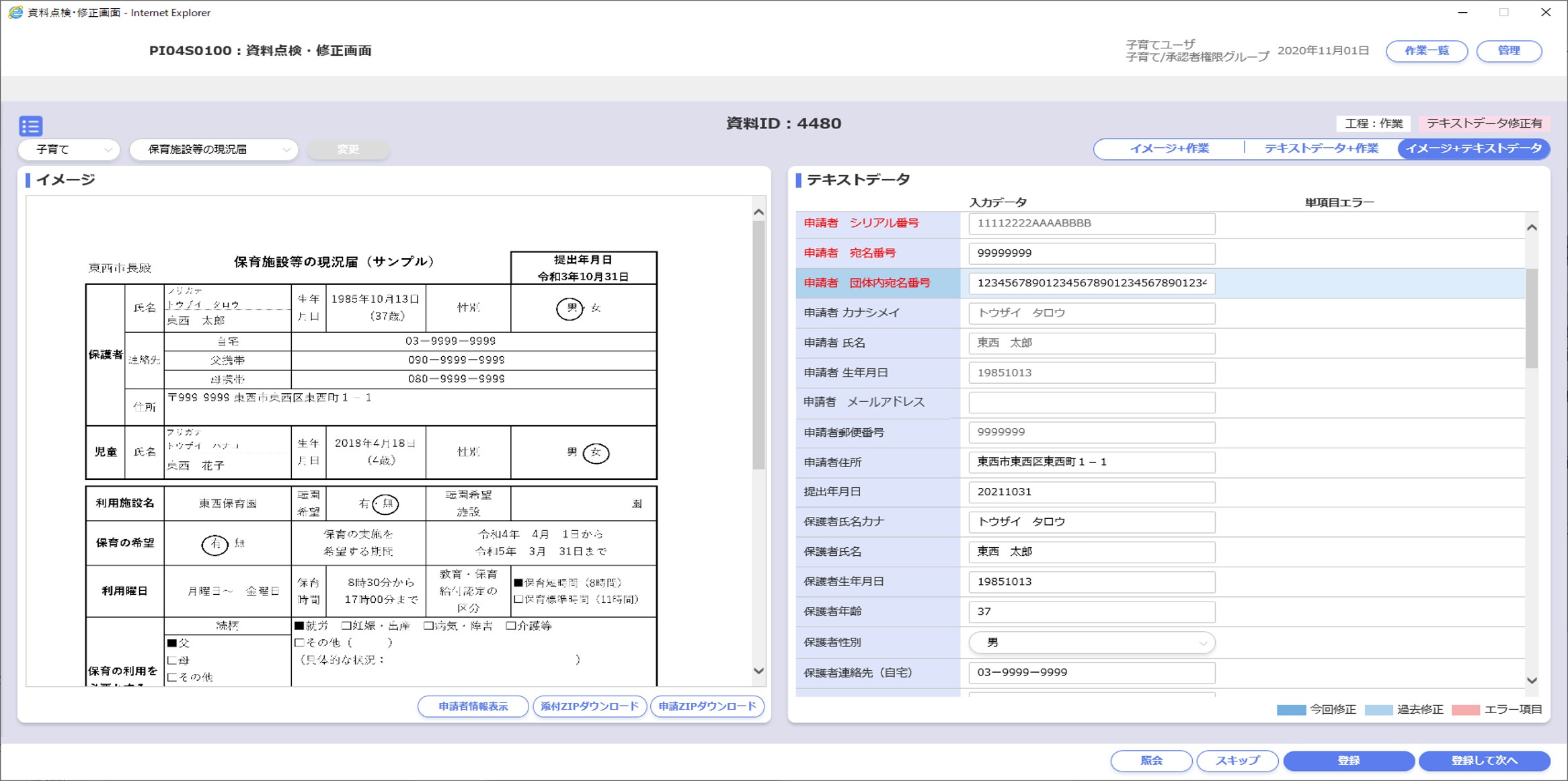The image size is (1568, 781).
Task: Click テキストデータ修正有 status label
Action: [1484, 124]
